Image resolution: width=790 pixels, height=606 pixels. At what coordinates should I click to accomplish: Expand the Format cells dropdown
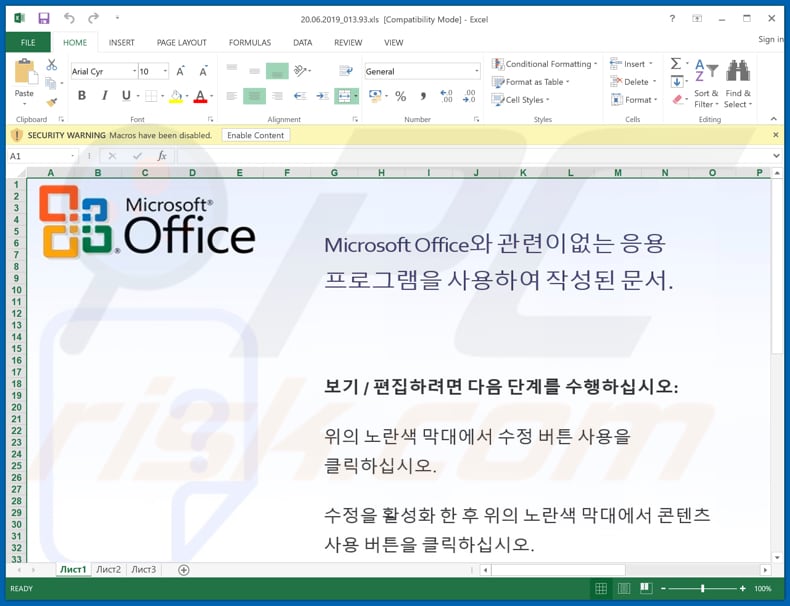[656, 100]
